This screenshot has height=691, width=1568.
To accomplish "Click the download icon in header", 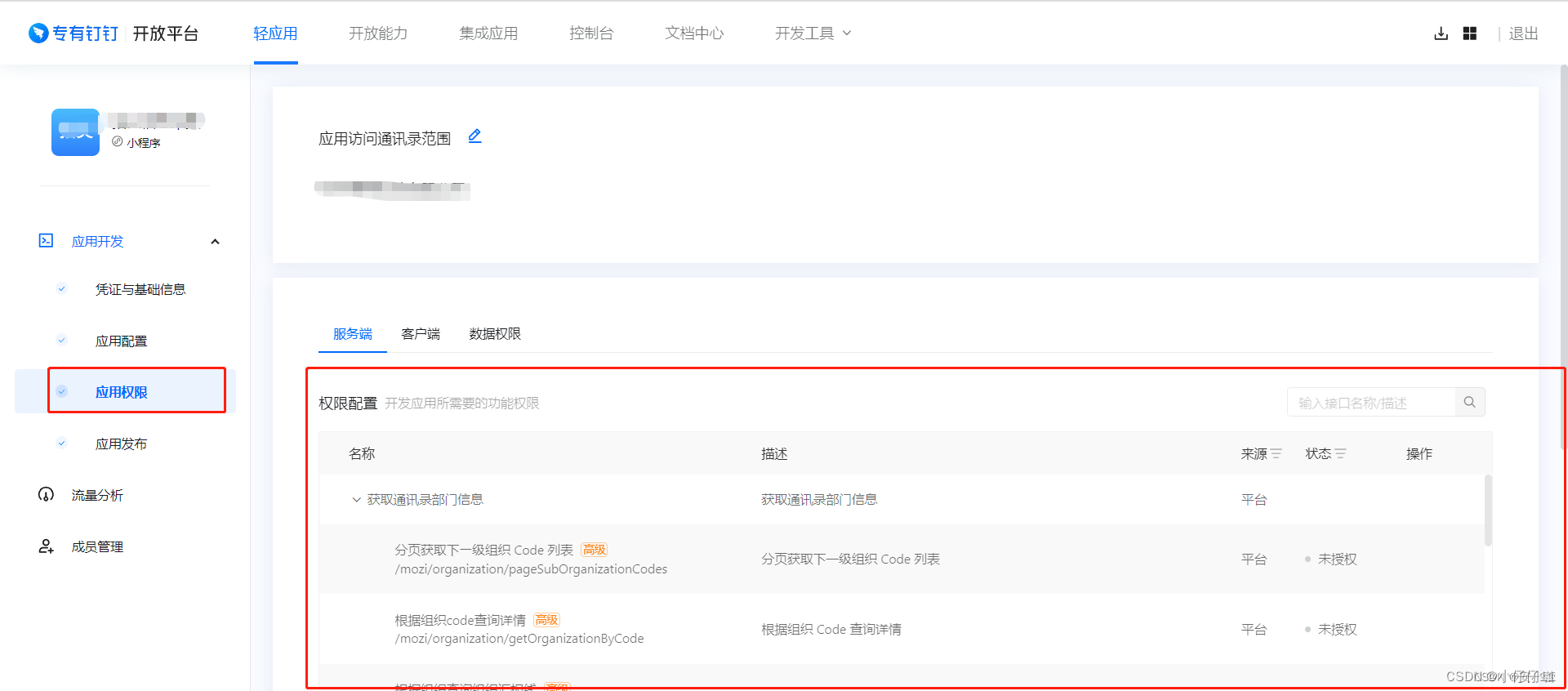I will [x=1441, y=33].
